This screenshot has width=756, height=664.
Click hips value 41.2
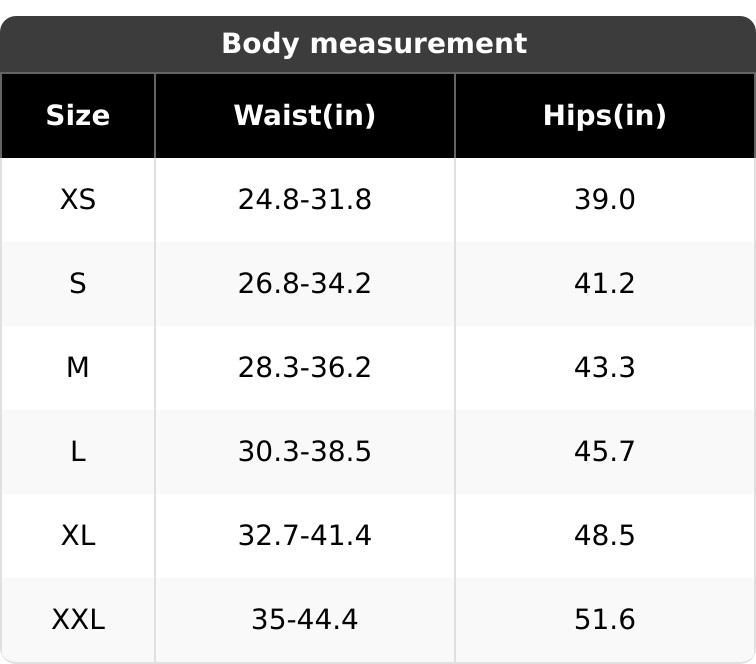coord(604,284)
